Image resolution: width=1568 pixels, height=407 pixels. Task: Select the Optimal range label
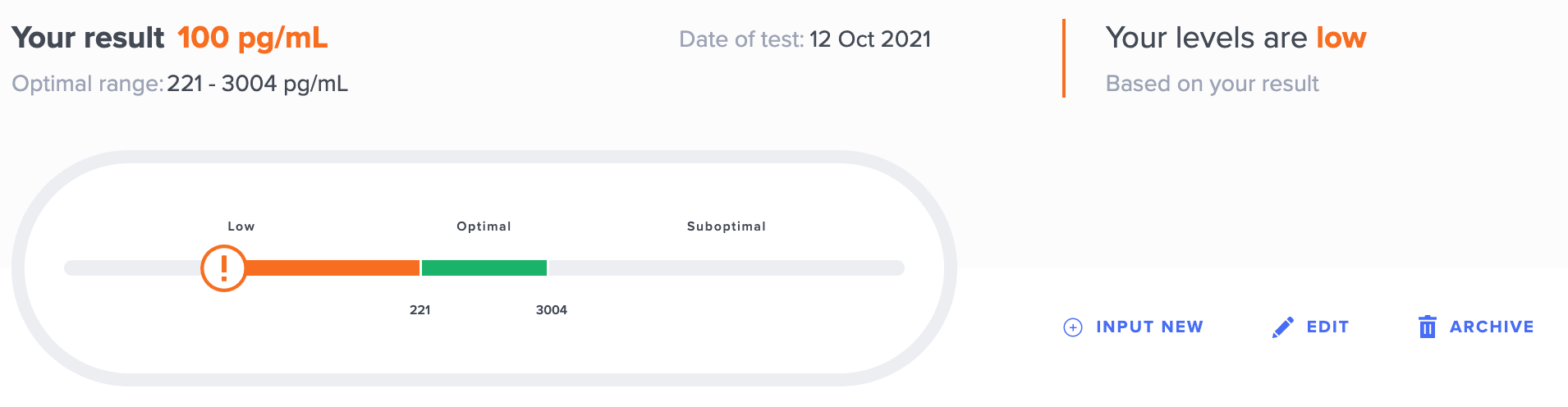click(484, 226)
